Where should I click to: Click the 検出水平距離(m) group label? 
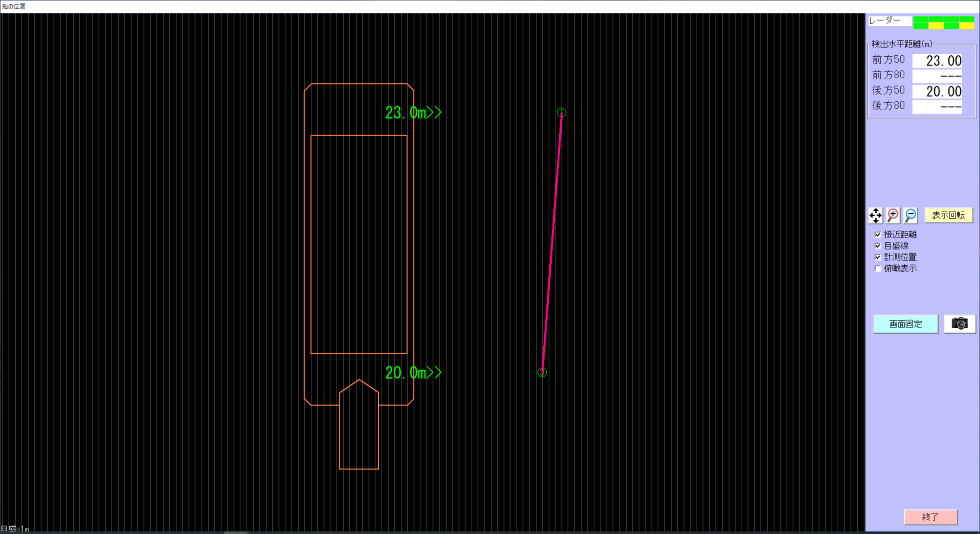[x=902, y=44]
